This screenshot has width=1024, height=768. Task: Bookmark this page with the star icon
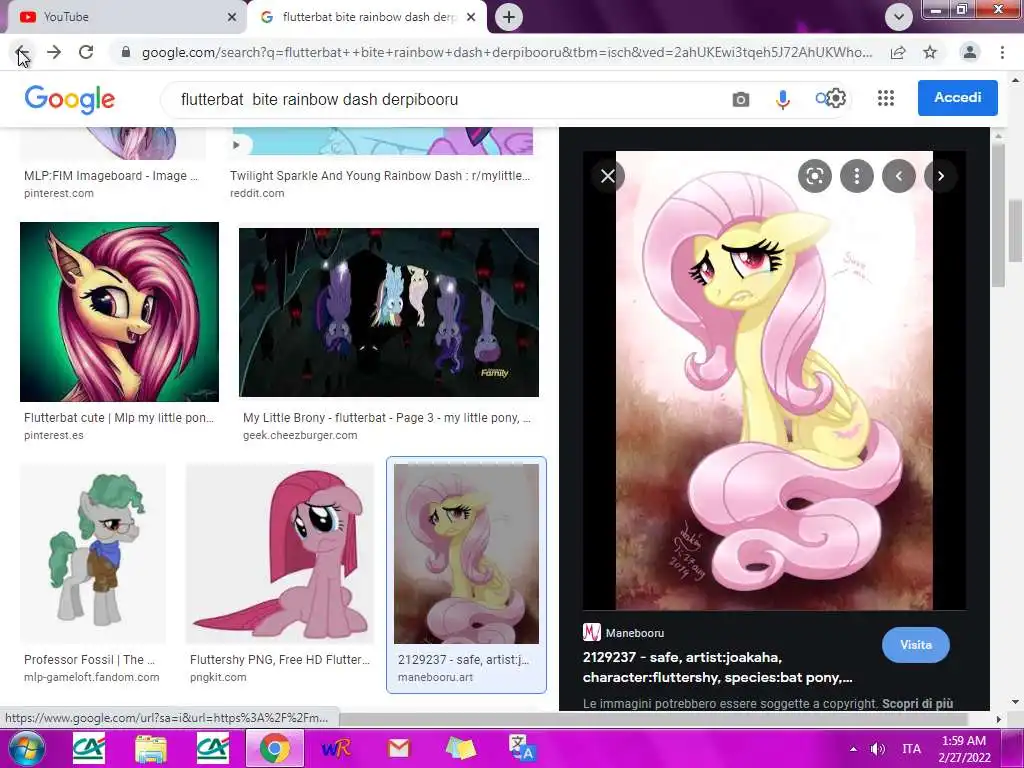tap(930, 52)
